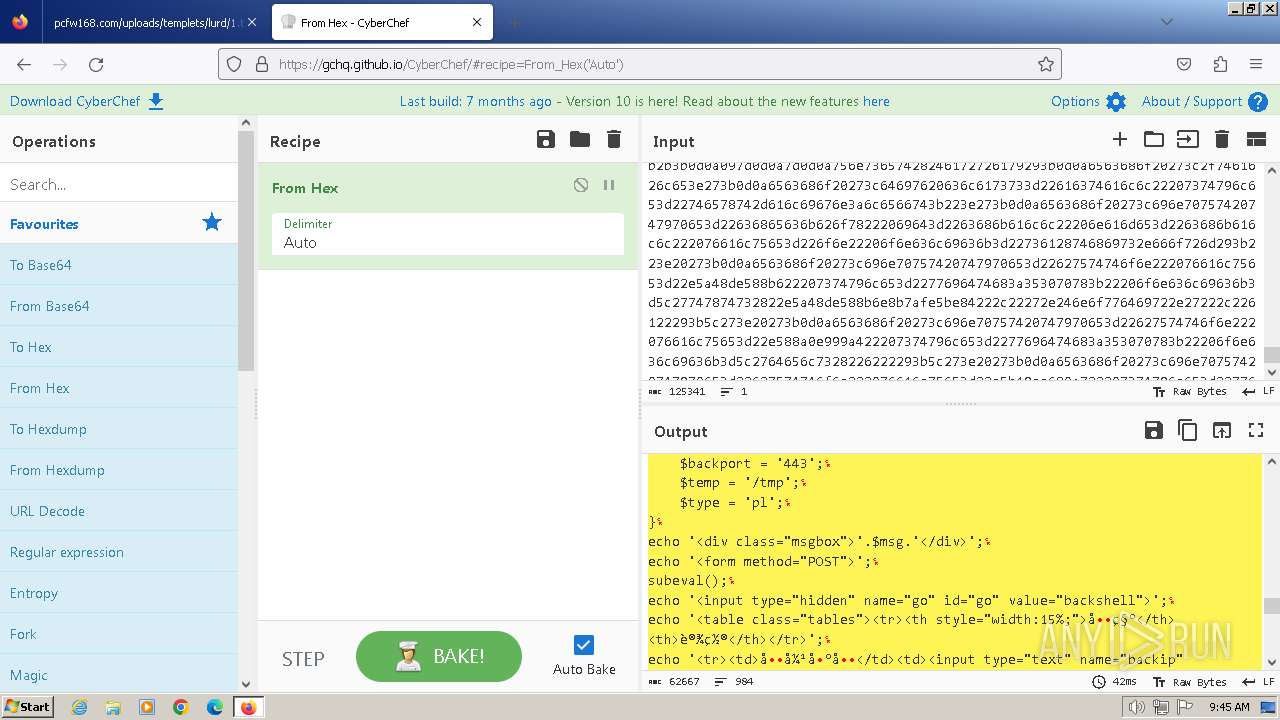Click the last build version banner

click(x=644, y=101)
